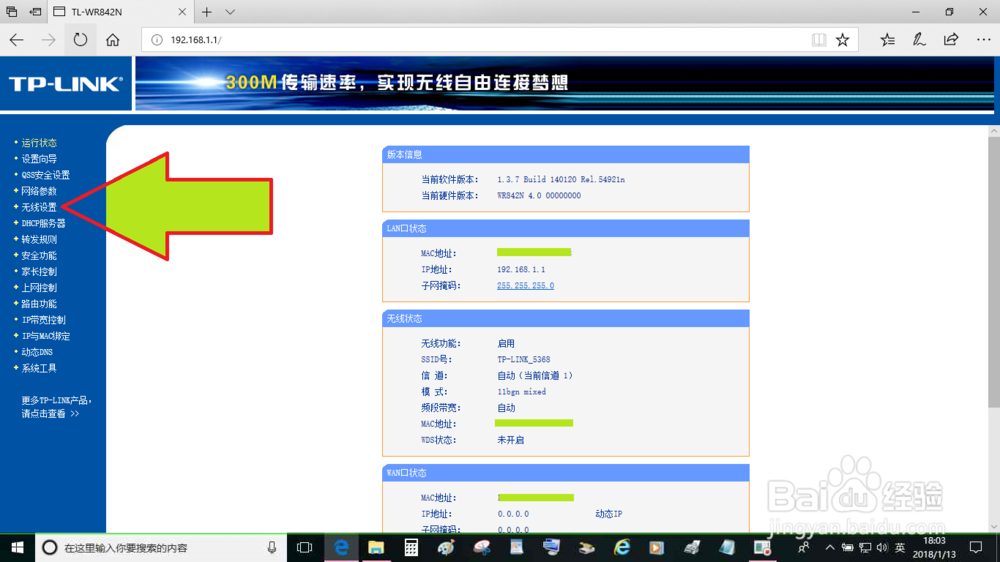Expand 路由功能 menu item
This screenshot has width=1000, height=562.
39,304
